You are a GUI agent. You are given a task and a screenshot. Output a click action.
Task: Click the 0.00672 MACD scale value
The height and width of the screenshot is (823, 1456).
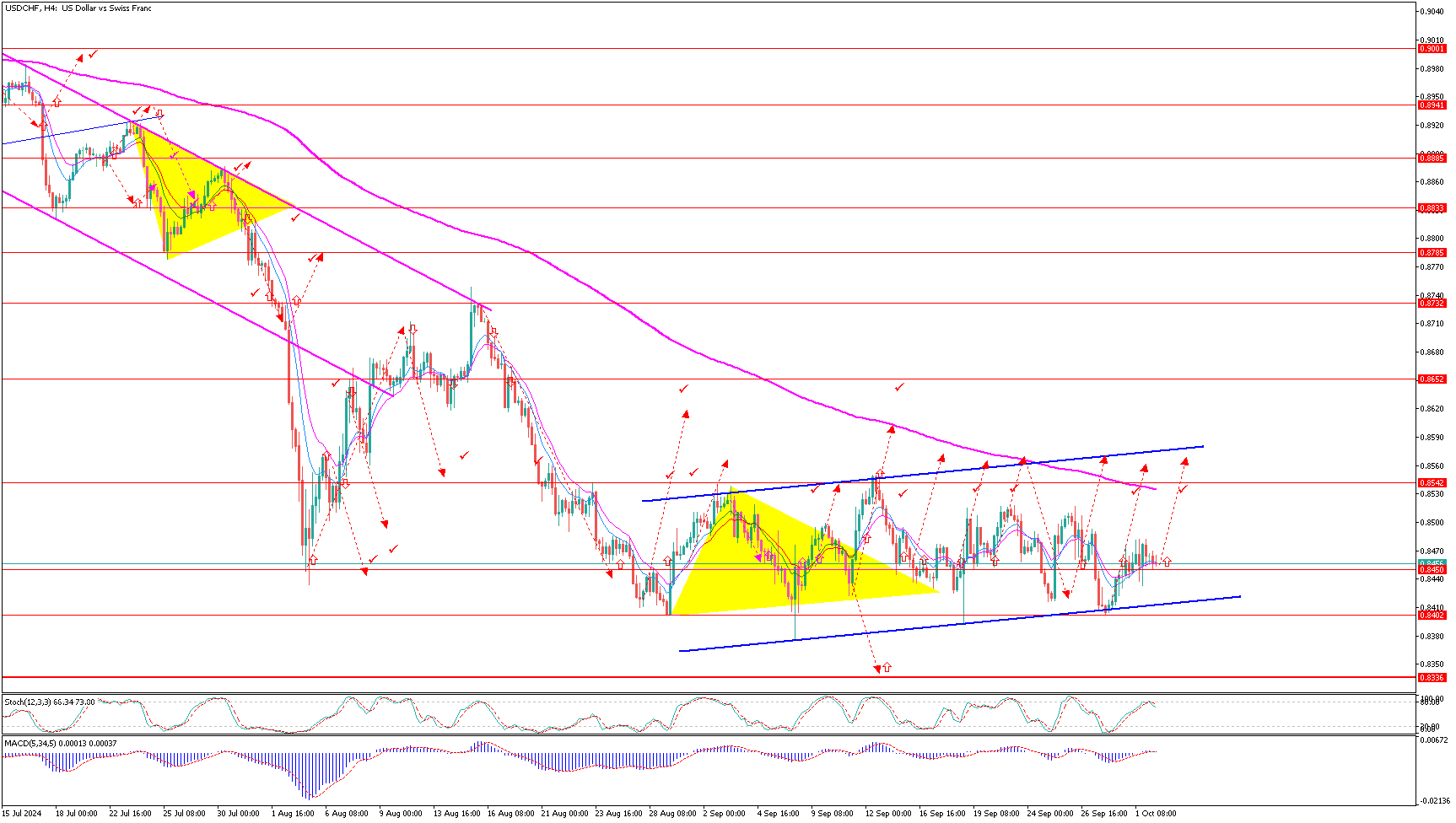1433,740
